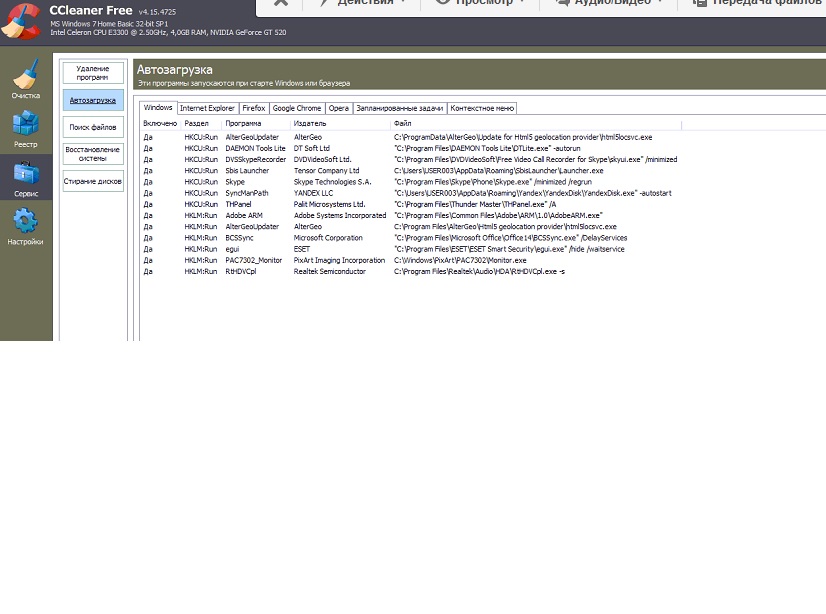826x614 pixels.
Task: Click the YandexDisk.exe -autostart file path
Action: coord(533,193)
